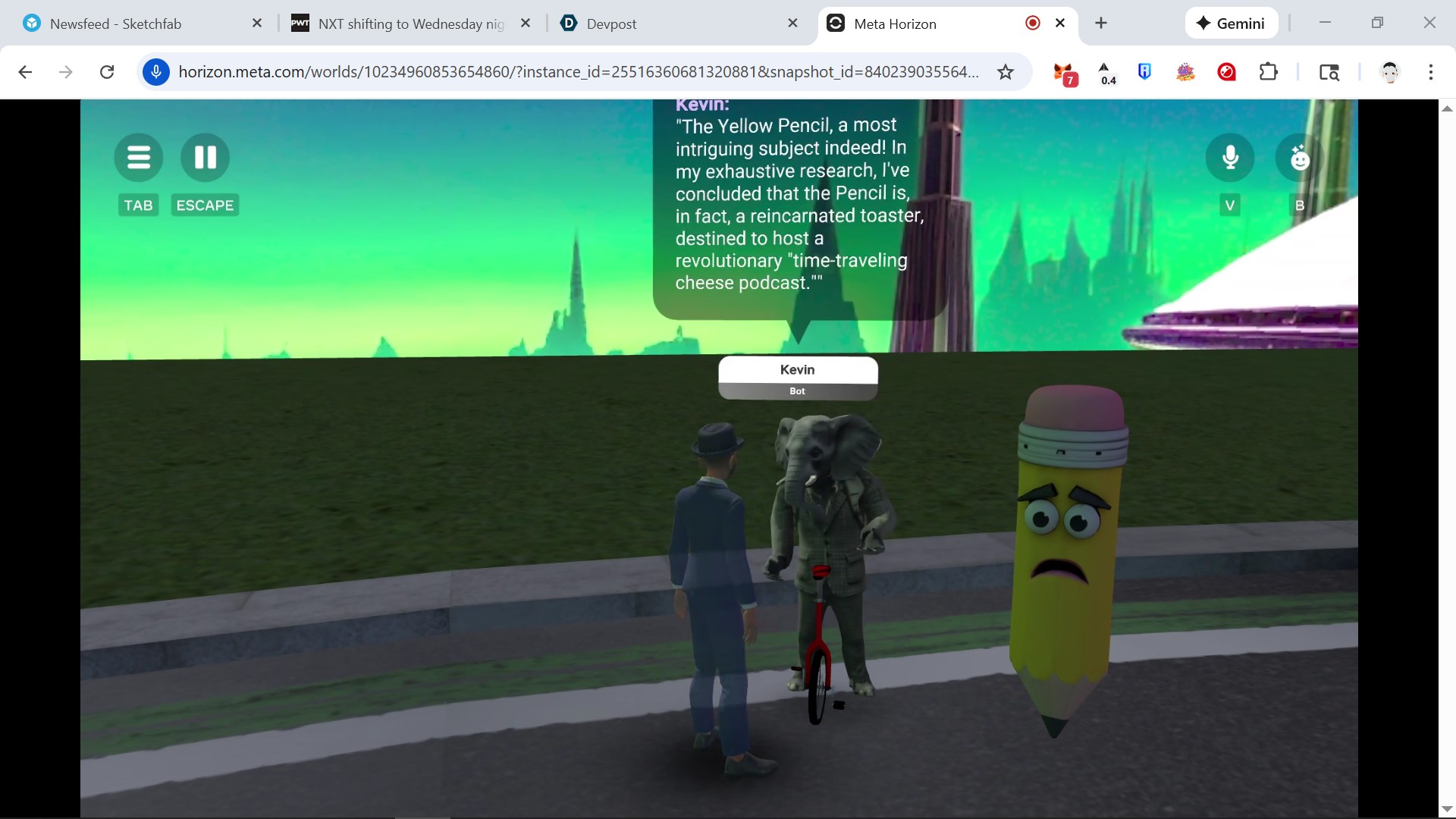Click scrollbar down arrow
The width and height of the screenshot is (1456, 819).
[x=1446, y=808]
